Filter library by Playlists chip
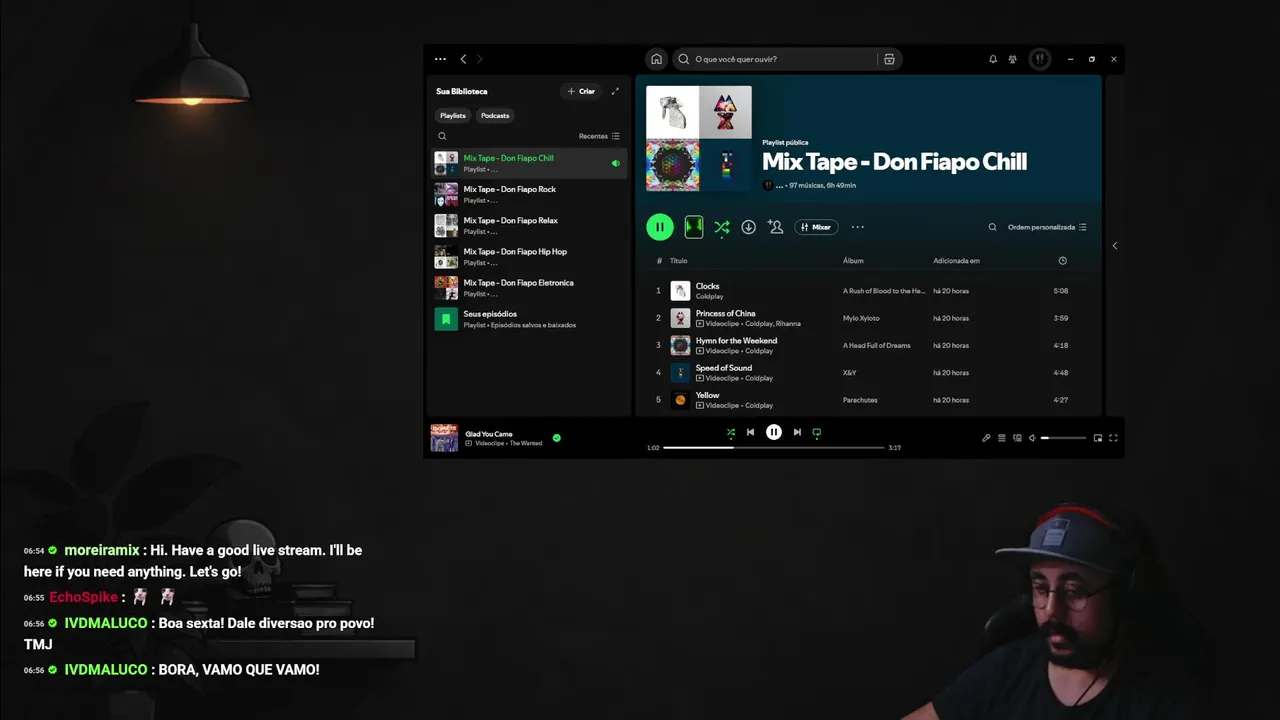The image size is (1280, 720). coord(453,115)
